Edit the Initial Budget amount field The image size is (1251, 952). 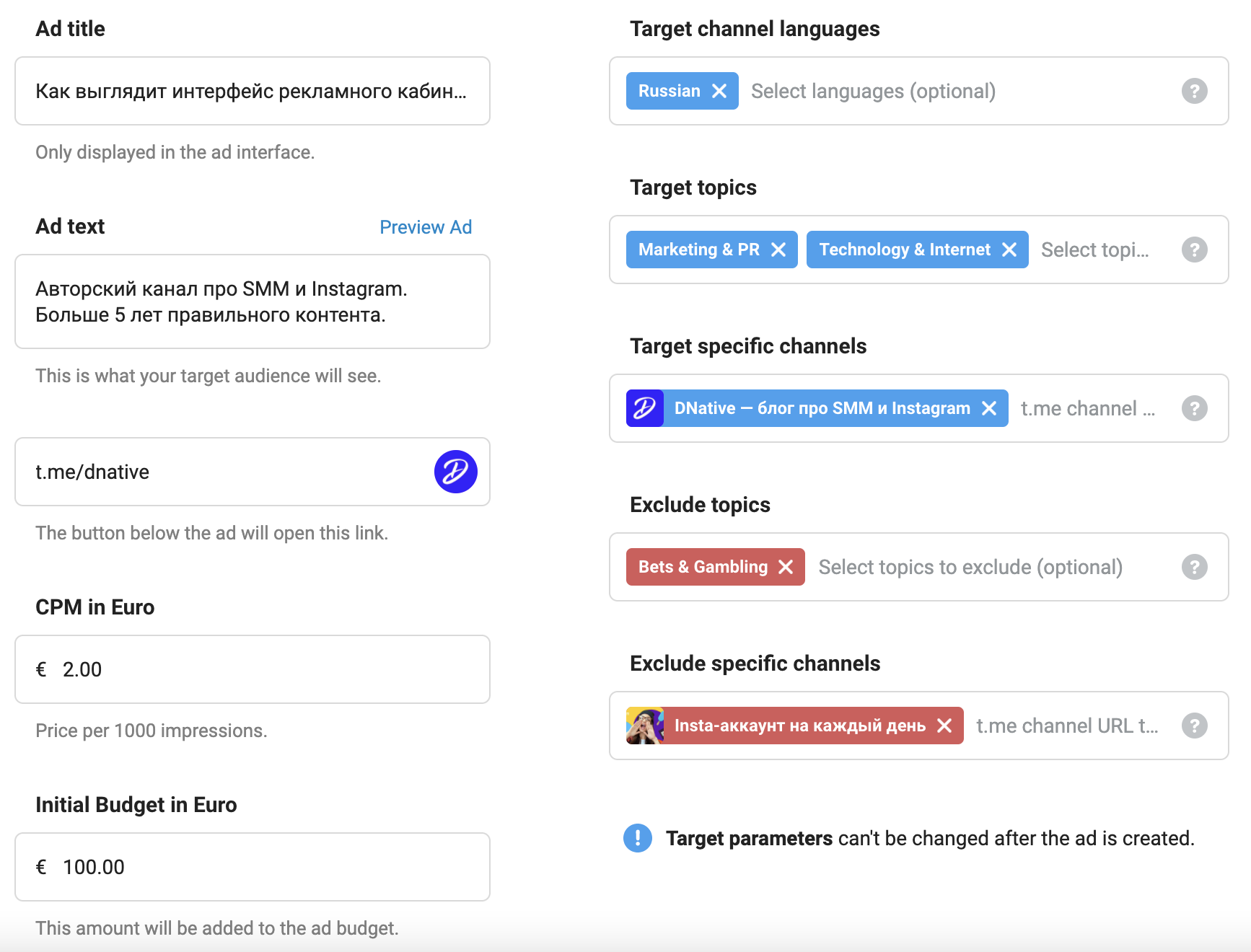tap(253, 867)
